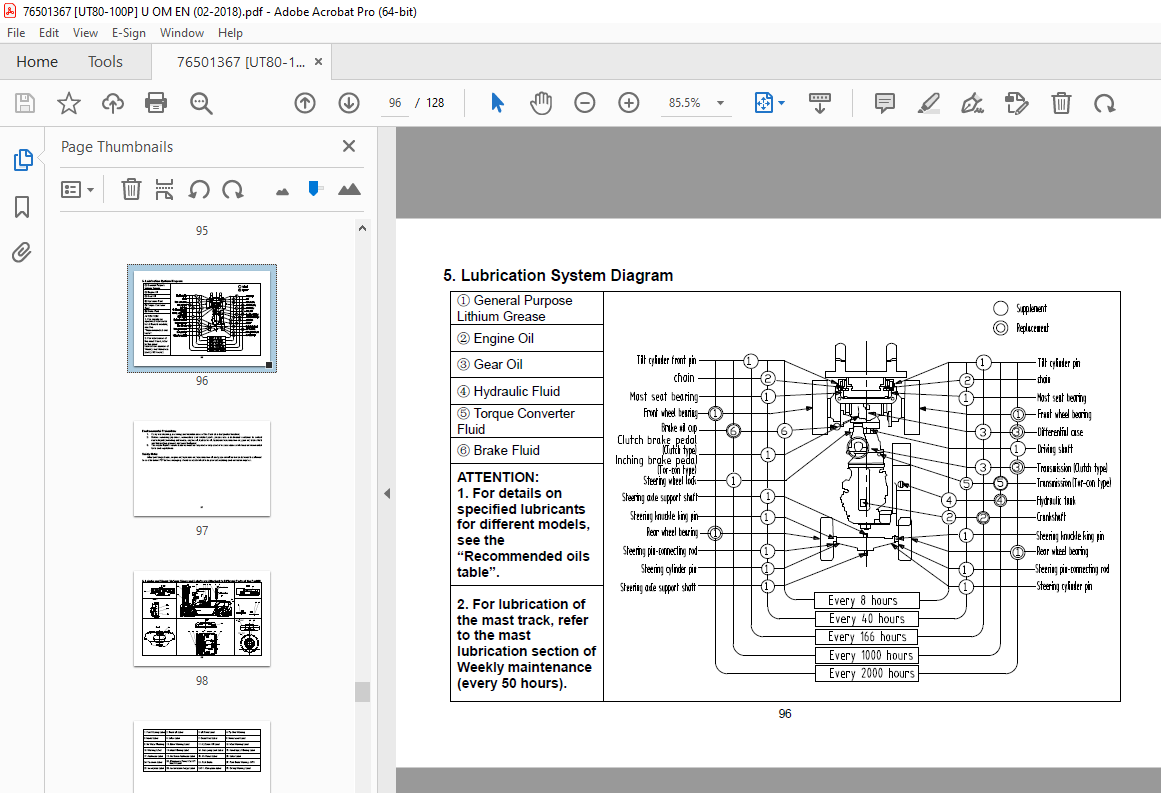1161x793 pixels.
Task: Add the file to starred with star icon
Action: pos(69,103)
